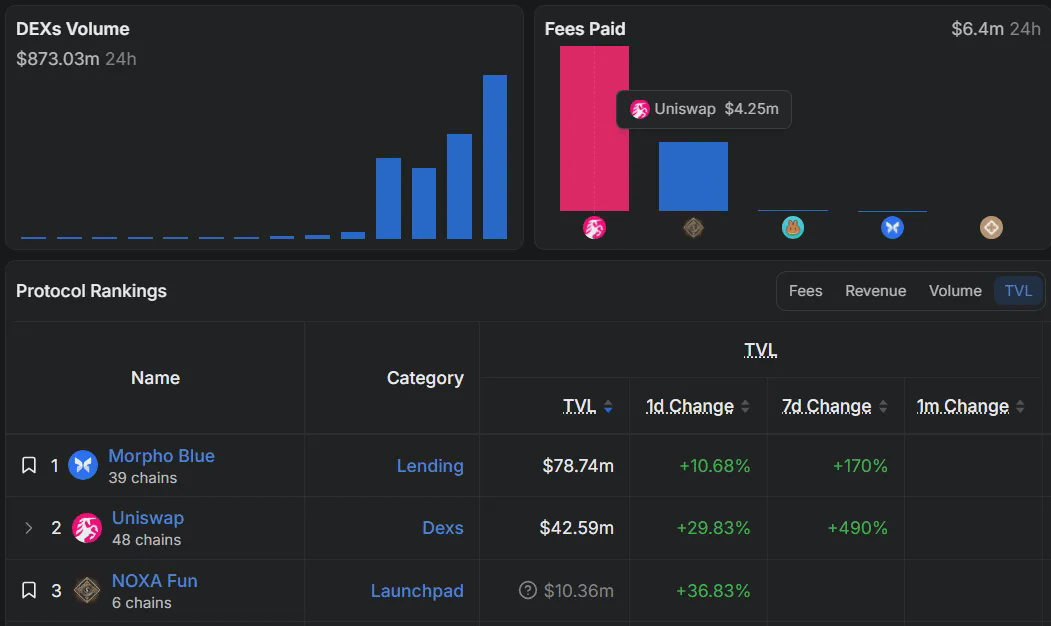
Task: Click the +29.83% 1d change value
Action: click(x=713, y=527)
